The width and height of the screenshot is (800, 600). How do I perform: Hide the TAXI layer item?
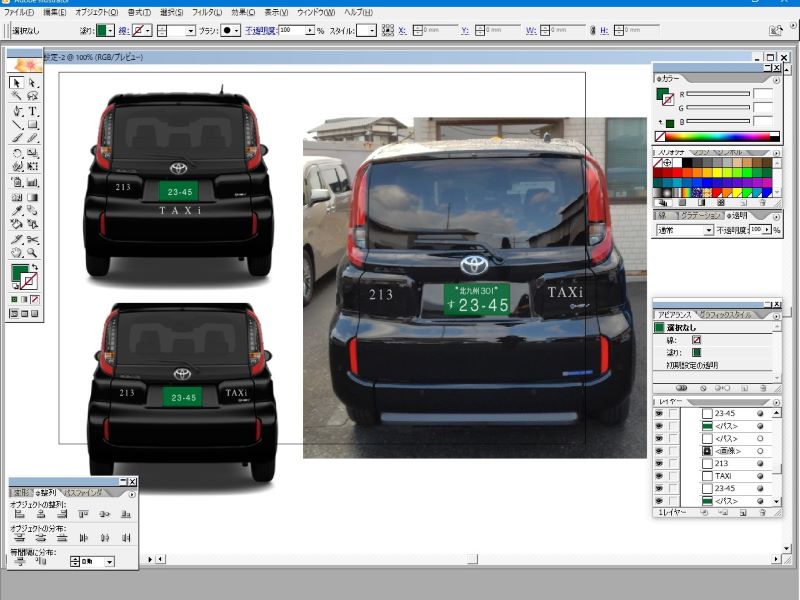pos(659,476)
